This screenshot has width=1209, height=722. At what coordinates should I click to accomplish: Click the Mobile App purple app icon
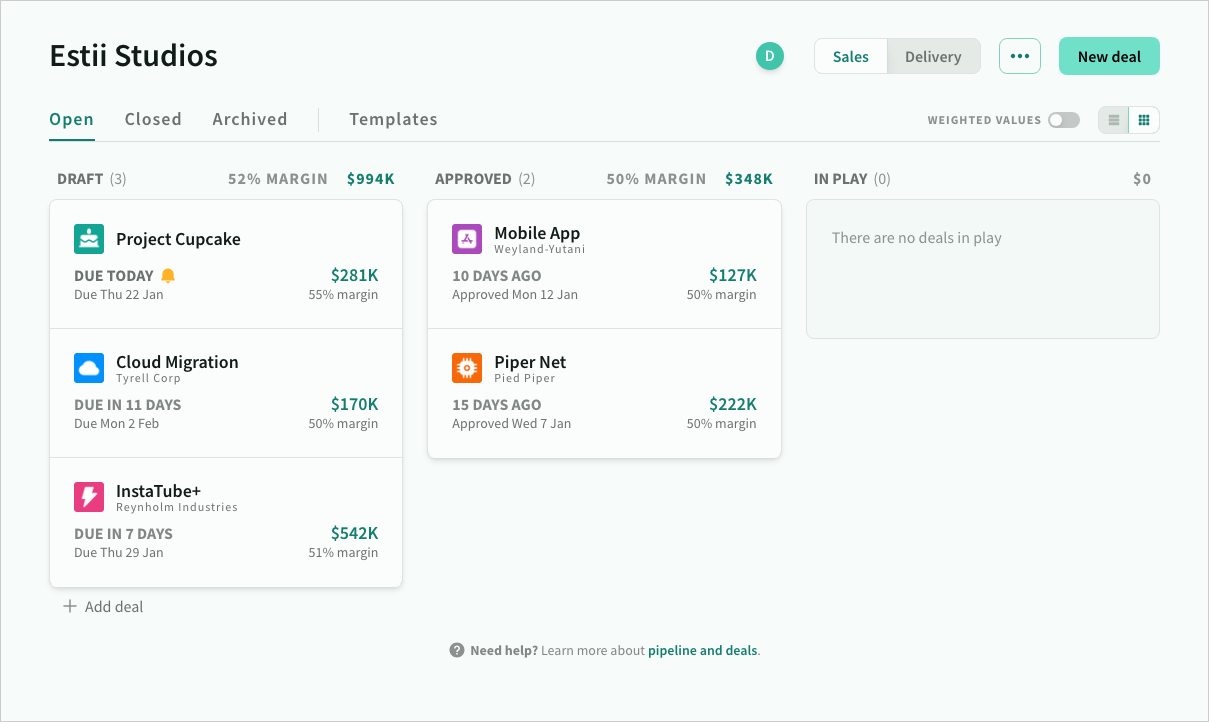(466, 239)
